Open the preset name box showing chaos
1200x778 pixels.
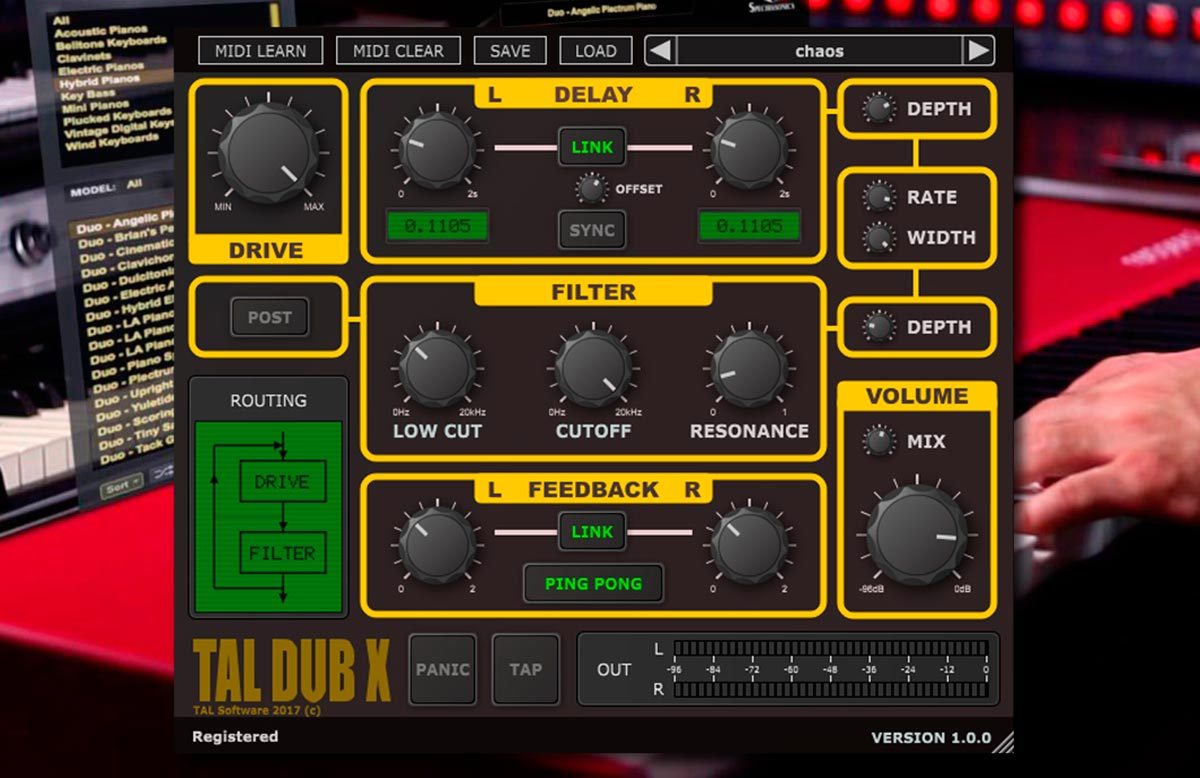(819, 50)
